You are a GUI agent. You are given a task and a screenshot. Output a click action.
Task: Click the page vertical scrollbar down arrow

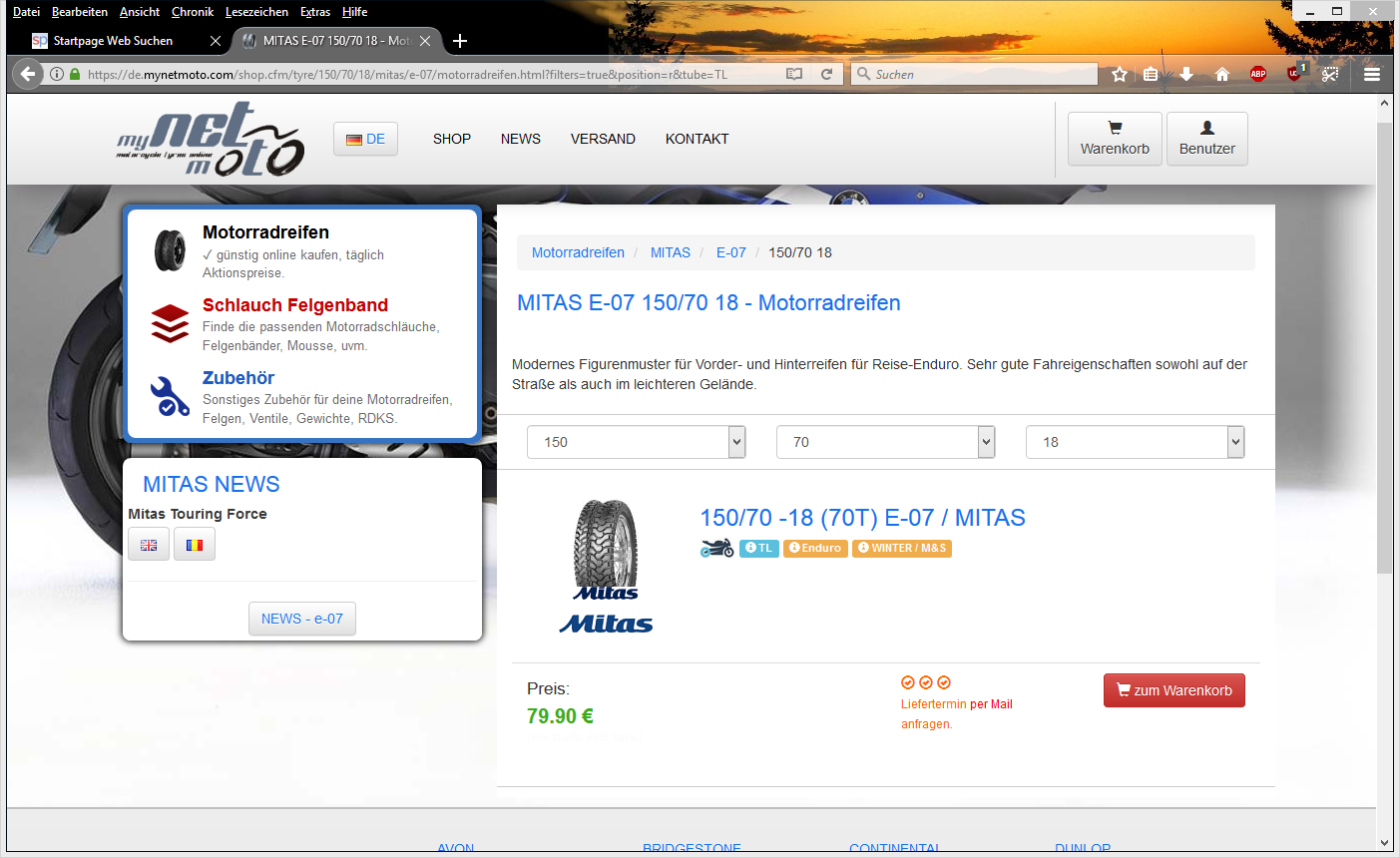pyautogui.click(x=1384, y=843)
